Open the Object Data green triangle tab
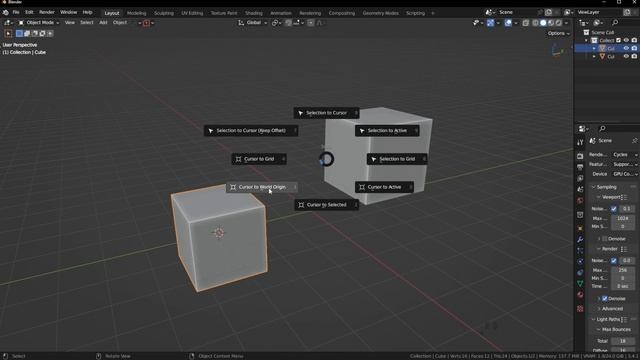 pos(580,283)
